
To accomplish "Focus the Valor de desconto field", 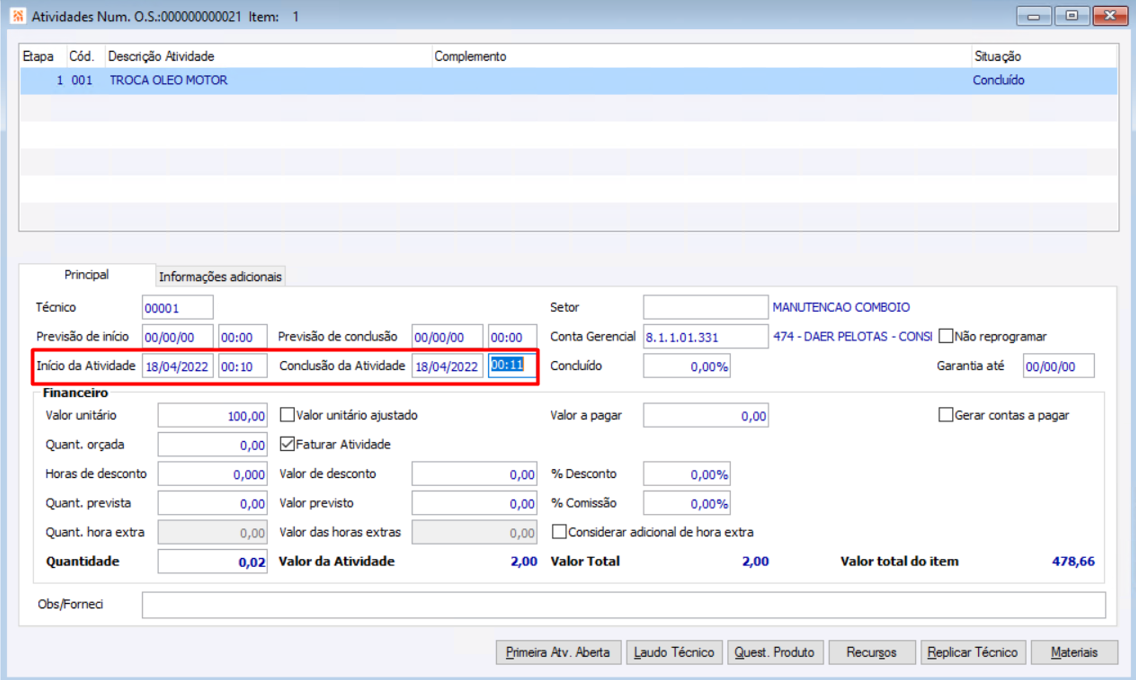I will coord(475,474).
